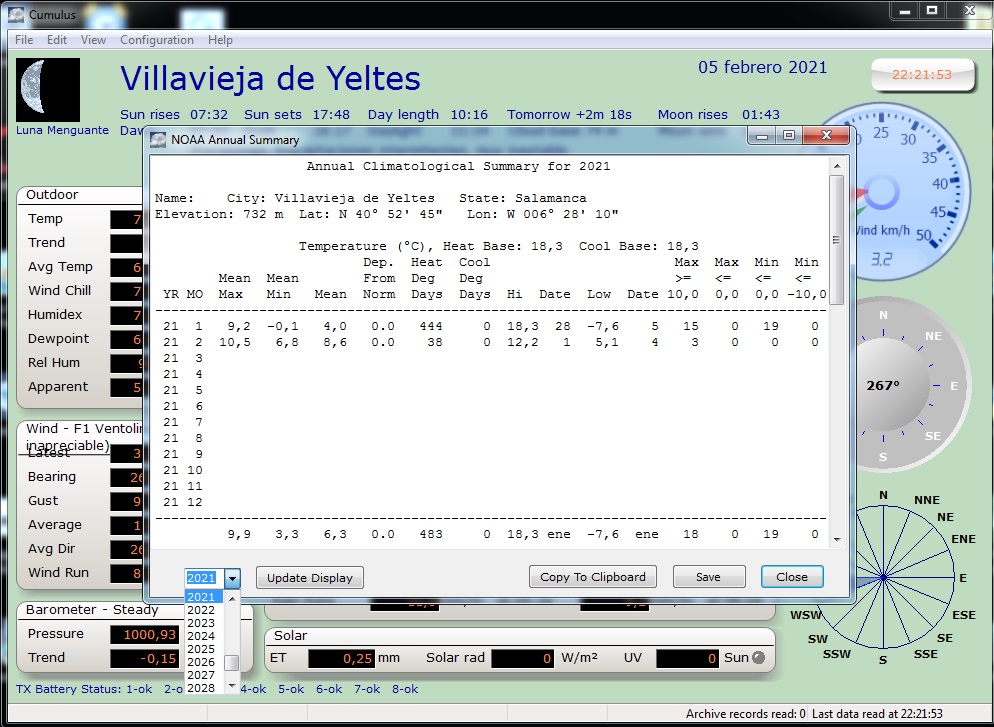Click TX battery status 8-ok
Image resolution: width=994 pixels, height=727 pixels.
(405, 689)
